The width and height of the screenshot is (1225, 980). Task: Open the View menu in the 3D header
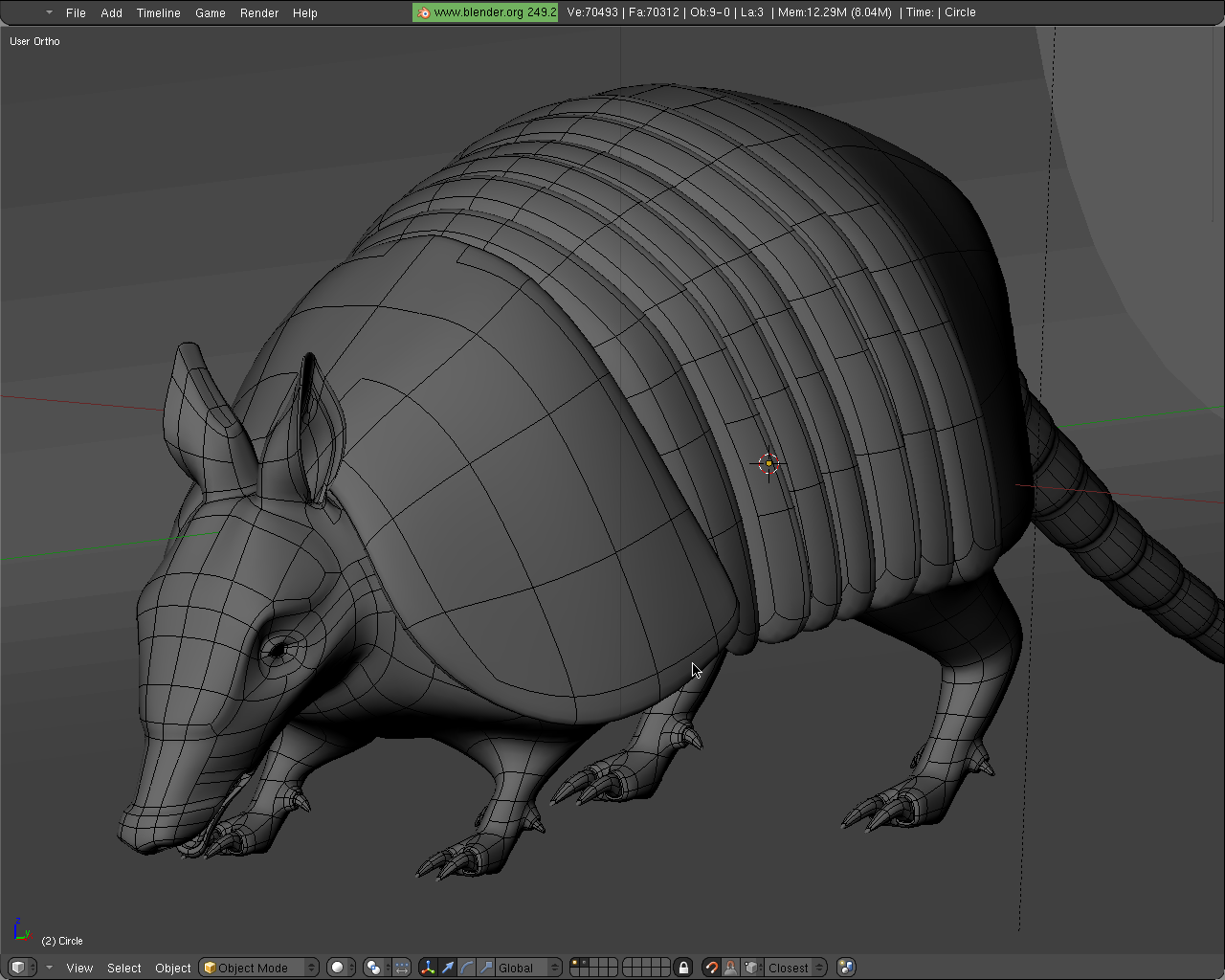pyautogui.click(x=79, y=968)
